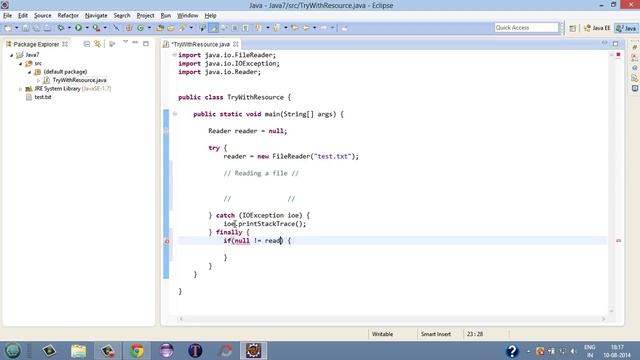The width and height of the screenshot is (640, 360).
Task: Minimize the Package Explorer view
Action: (135, 43)
